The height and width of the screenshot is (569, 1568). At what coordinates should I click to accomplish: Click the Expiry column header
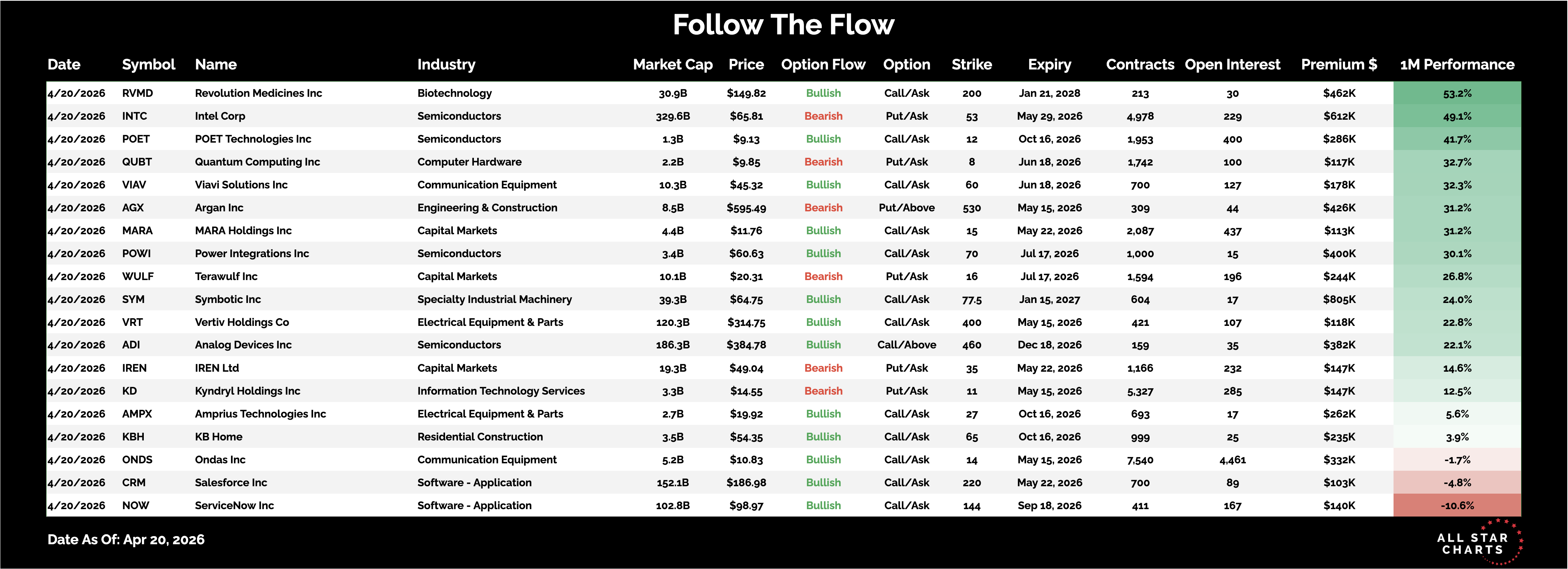(1049, 65)
